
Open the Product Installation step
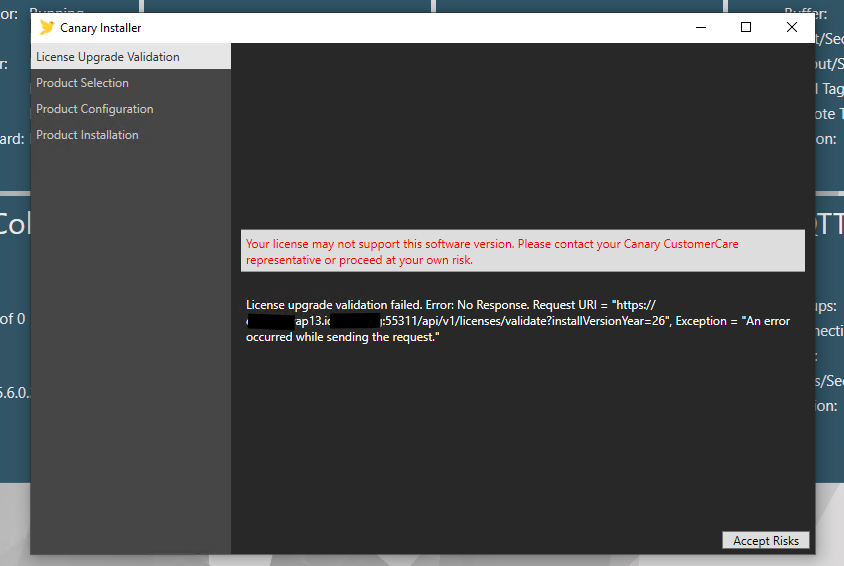[x=131, y=135]
